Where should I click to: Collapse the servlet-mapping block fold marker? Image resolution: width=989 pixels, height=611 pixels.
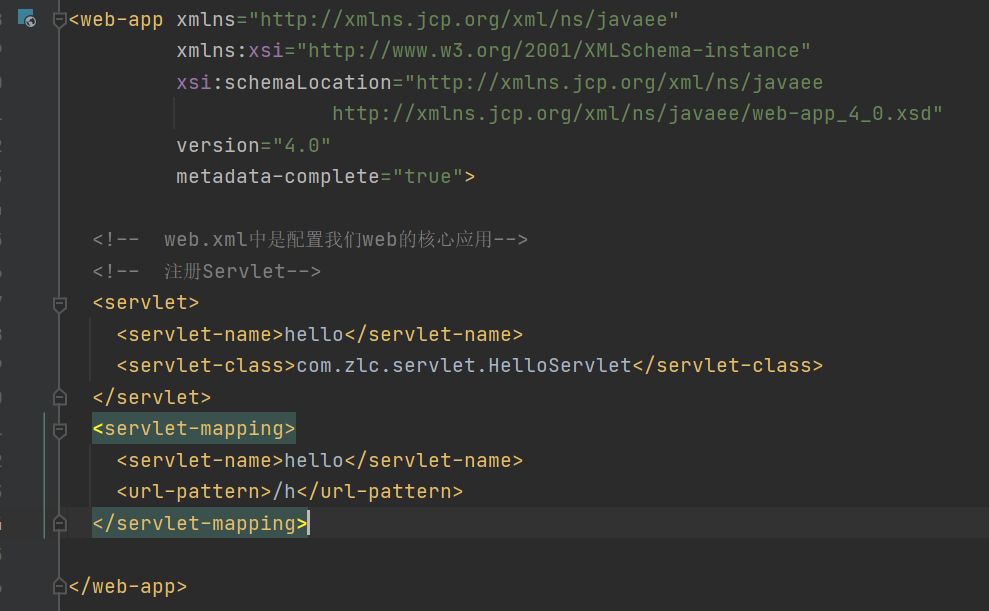point(59,428)
